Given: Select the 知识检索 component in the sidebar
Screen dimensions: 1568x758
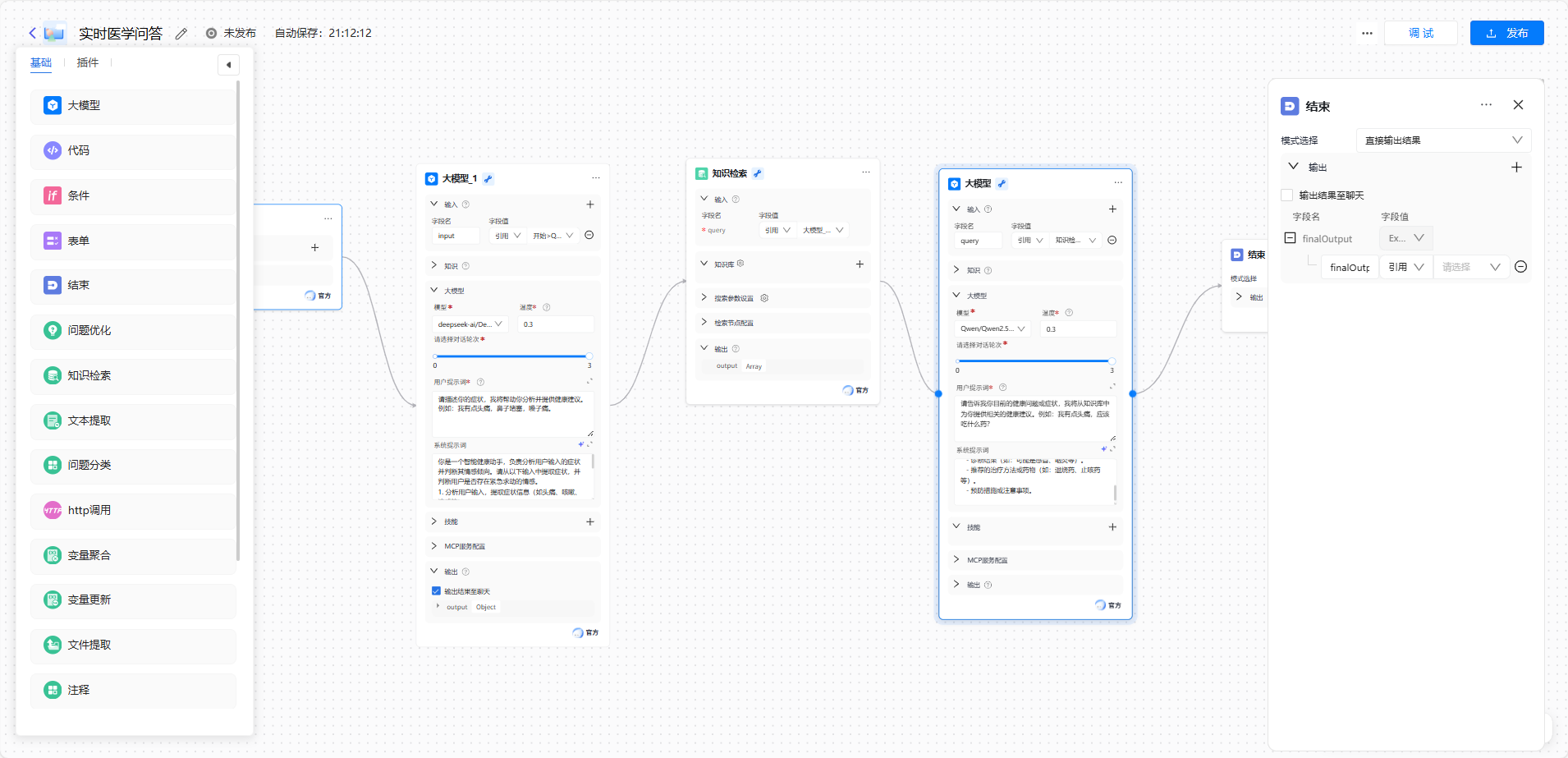Looking at the screenshot, I should click(134, 375).
